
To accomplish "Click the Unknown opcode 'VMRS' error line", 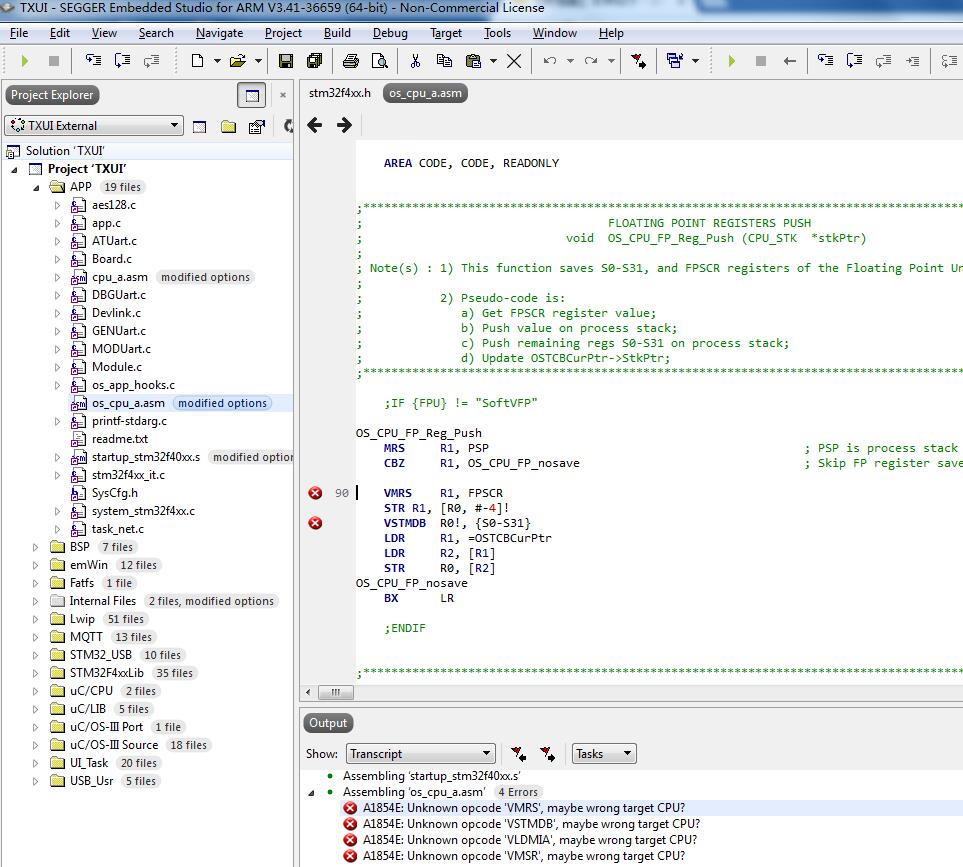I will tap(523, 808).
